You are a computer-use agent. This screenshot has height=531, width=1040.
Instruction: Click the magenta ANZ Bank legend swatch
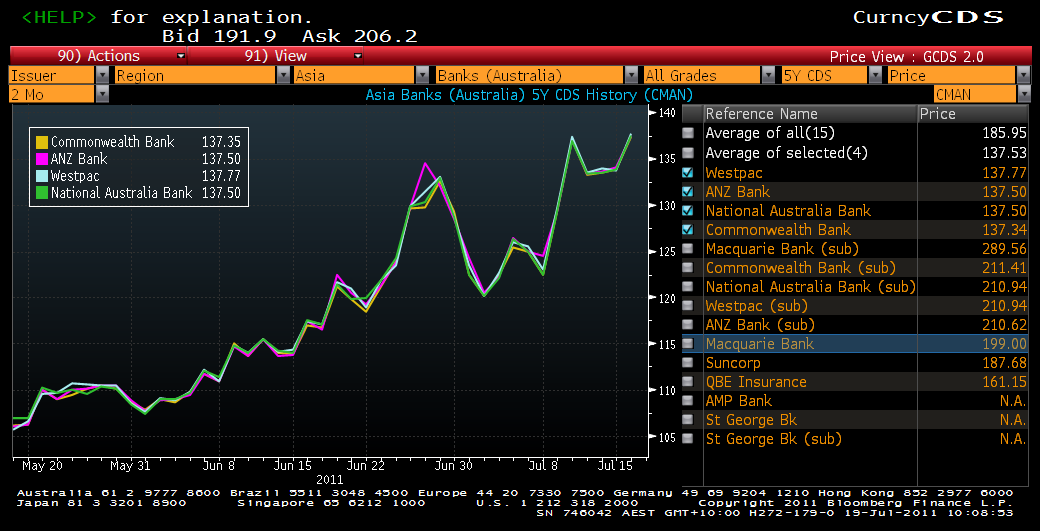[41, 159]
